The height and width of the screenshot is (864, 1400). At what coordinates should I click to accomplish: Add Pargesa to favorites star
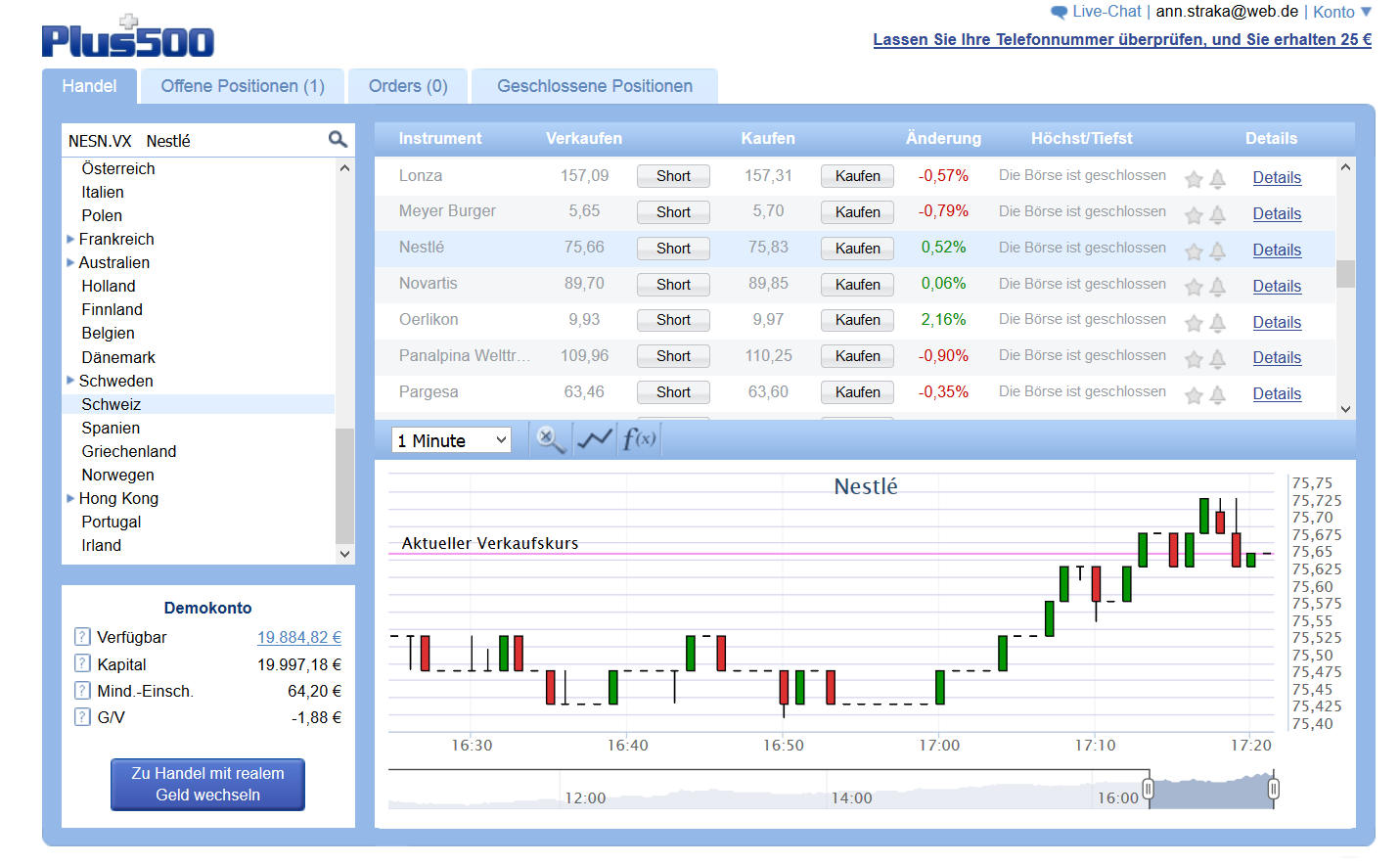click(x=1194, y=395)
